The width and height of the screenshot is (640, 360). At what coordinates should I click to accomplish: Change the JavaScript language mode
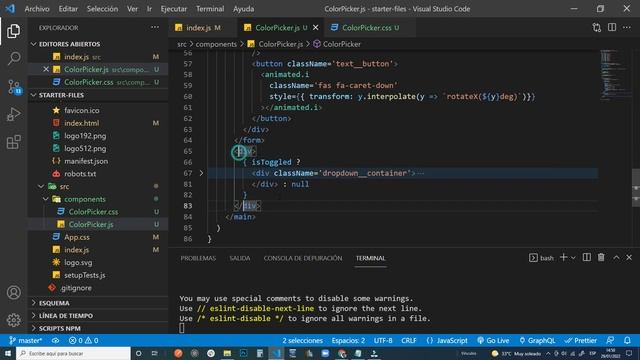[447, 340]
